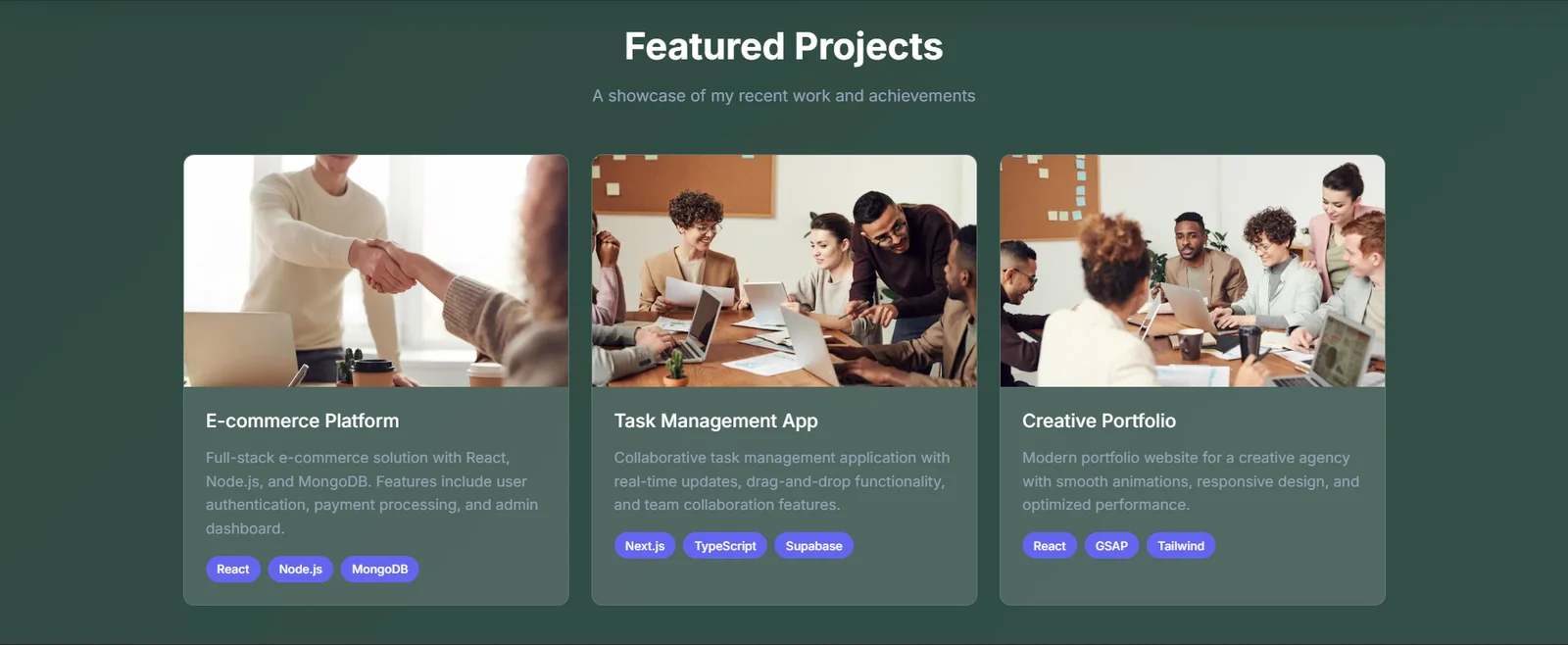Click React tag on Creative Portfolio card
This screenshot has height=645, width=1568.
pos(1050,546)
